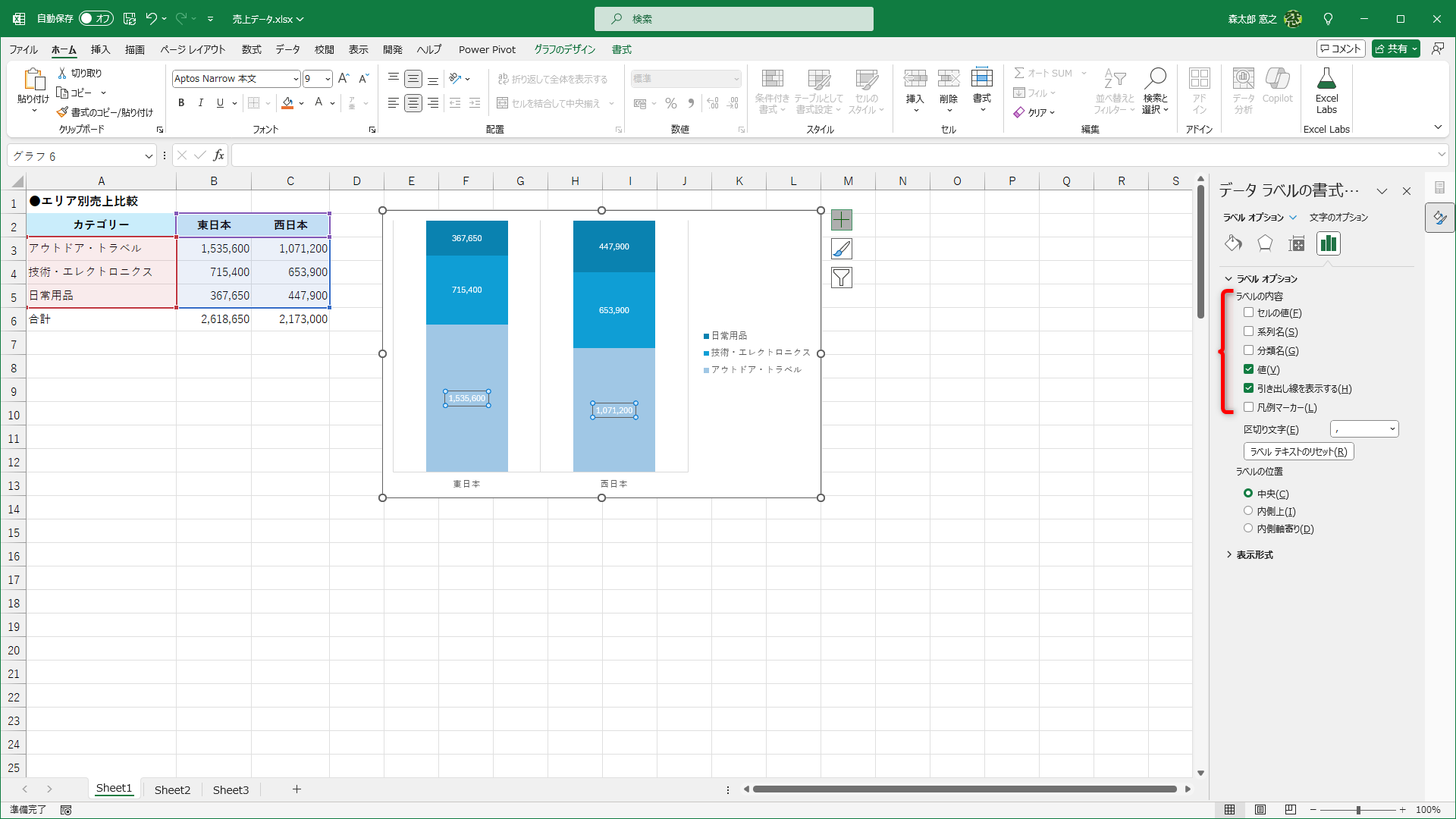Click the chart elements plus button

point(842,220)
